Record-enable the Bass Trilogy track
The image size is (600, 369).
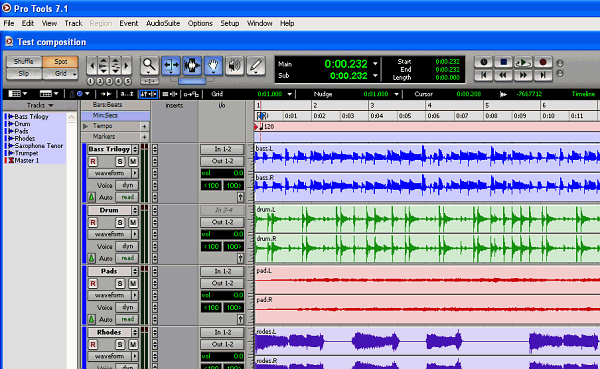coord(93,162)
